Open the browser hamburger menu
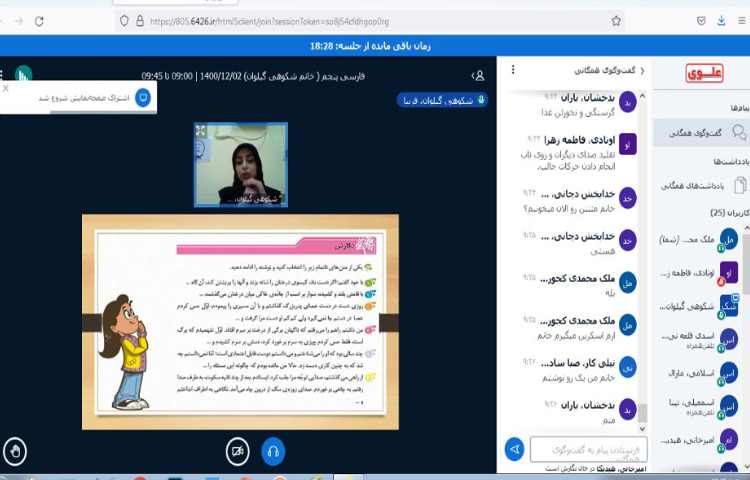The width and height of the screenshot is (750, 480). tap(742, 21)
